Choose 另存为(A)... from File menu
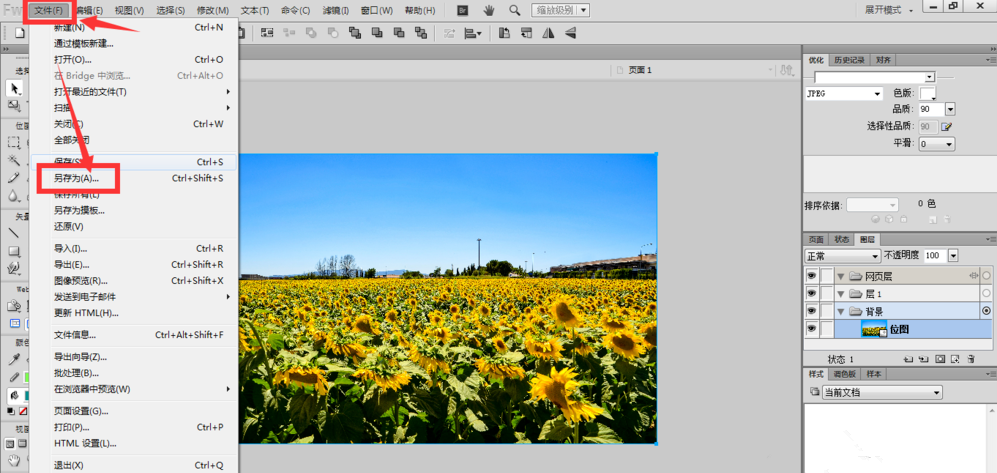The height and width of the screenshot is (473, 997). (77, 178)
